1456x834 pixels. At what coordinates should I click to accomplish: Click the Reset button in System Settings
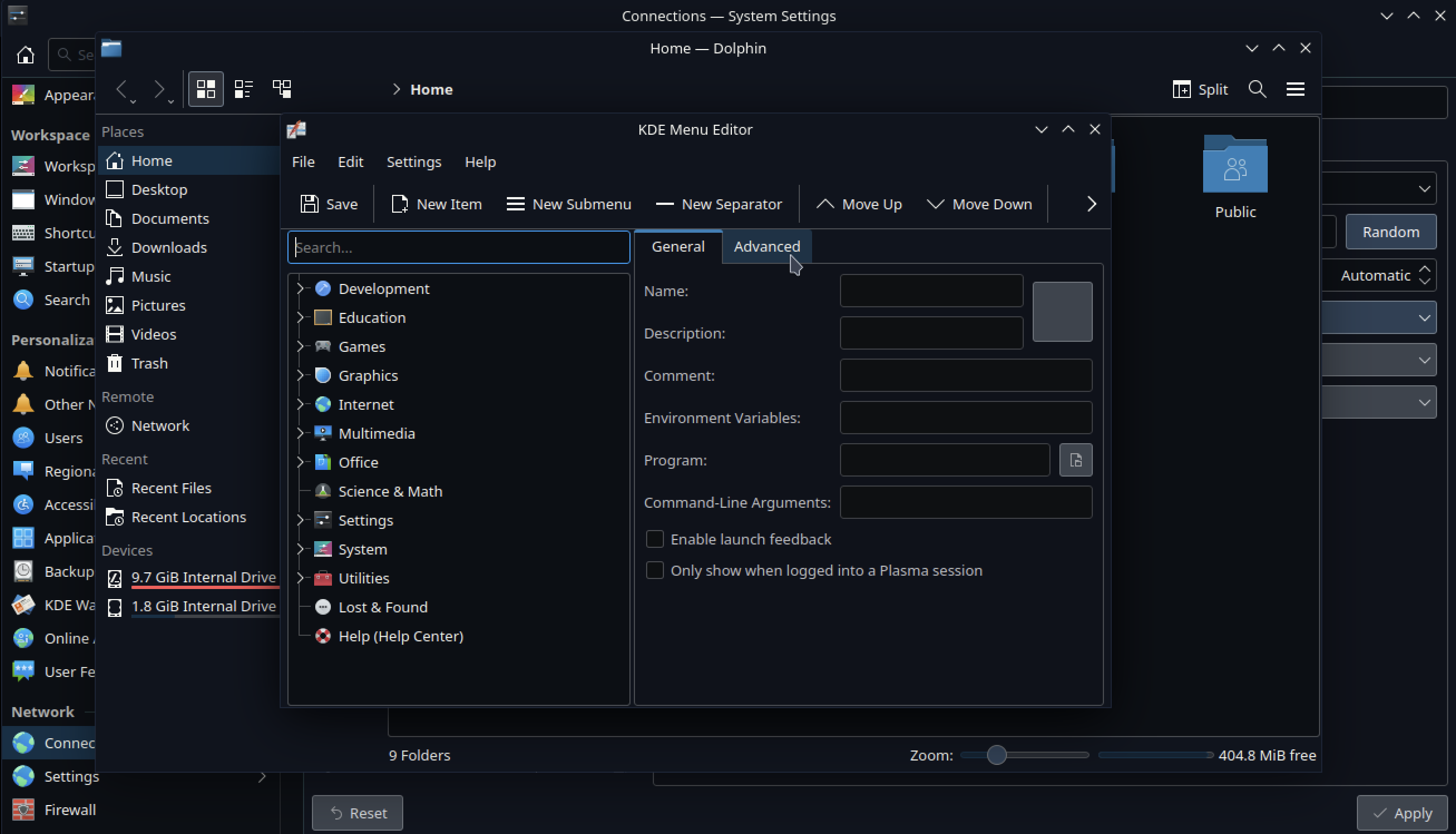coord(357,813)
